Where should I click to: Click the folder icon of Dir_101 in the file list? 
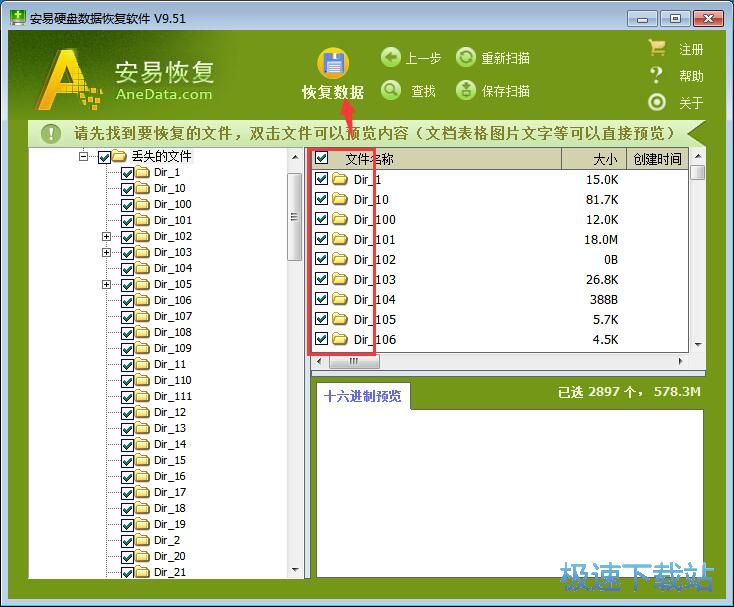[340, 239]
